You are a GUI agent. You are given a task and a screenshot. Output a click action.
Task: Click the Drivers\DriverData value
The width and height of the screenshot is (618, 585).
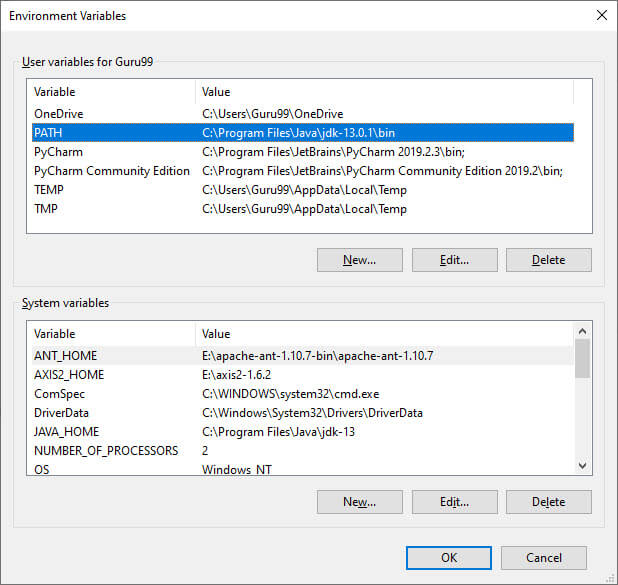click(x=312, y=413)
